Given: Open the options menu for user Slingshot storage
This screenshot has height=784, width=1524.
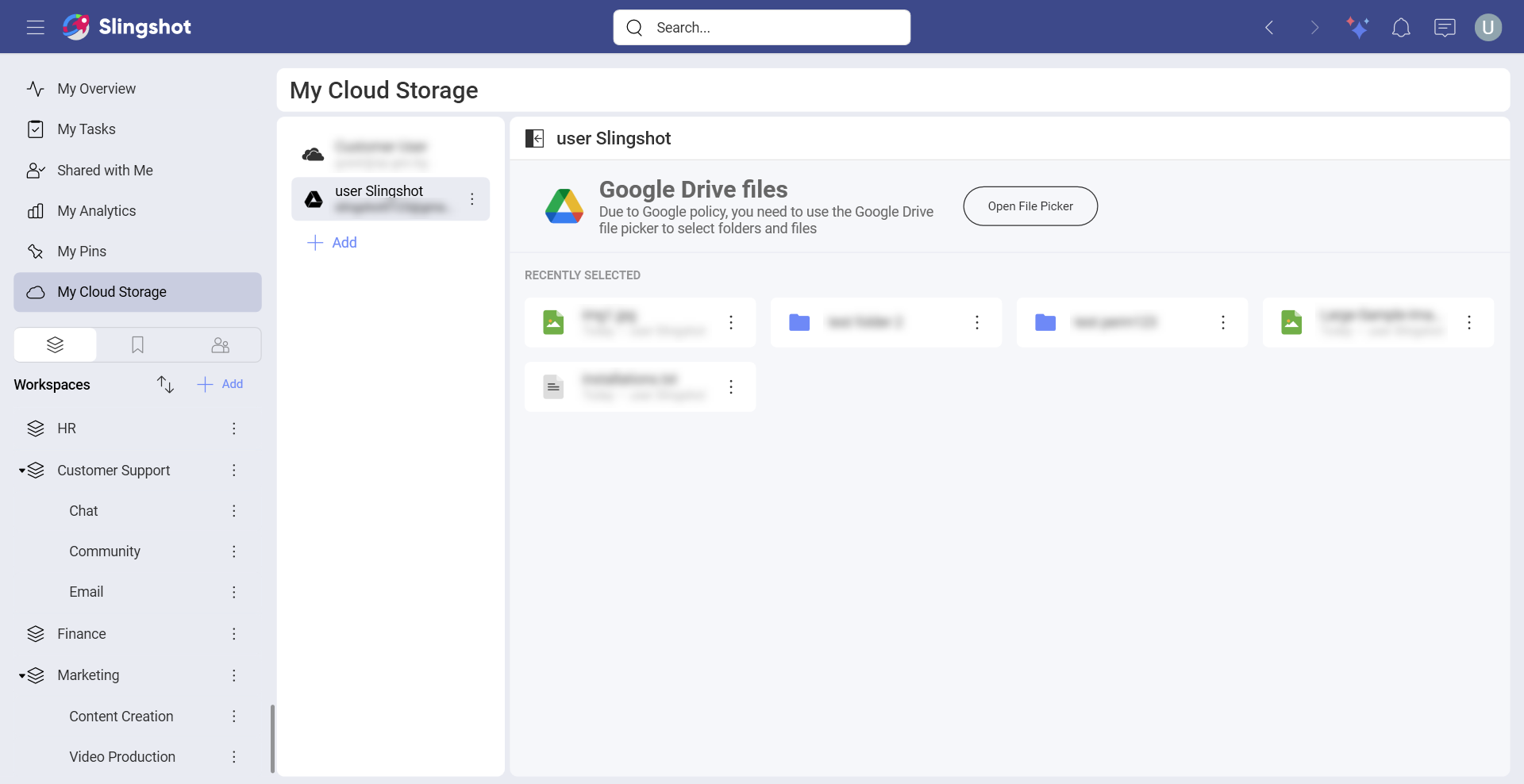Looking at the screenshot, I should [x=472, y=198].
